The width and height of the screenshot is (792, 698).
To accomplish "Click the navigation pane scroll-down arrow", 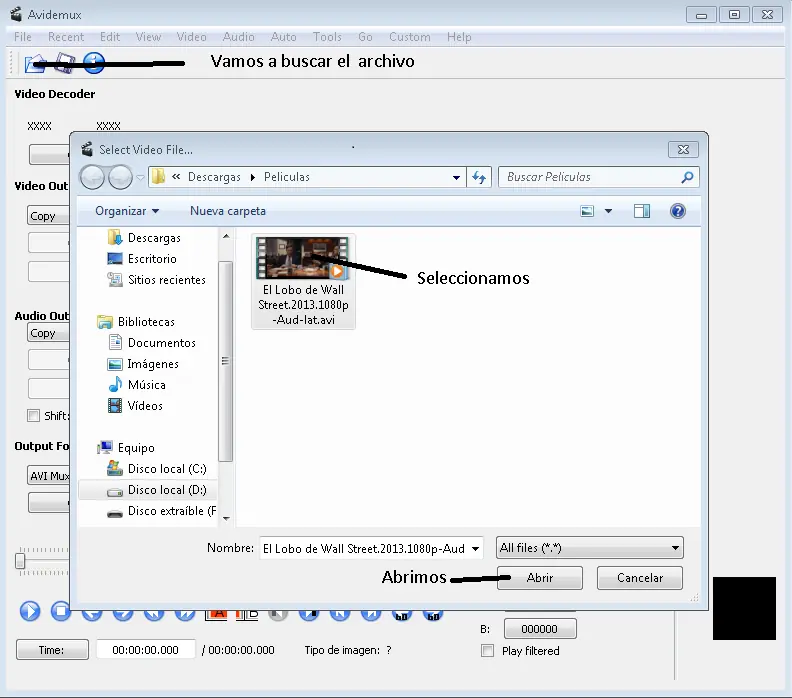I will (226, 518).
